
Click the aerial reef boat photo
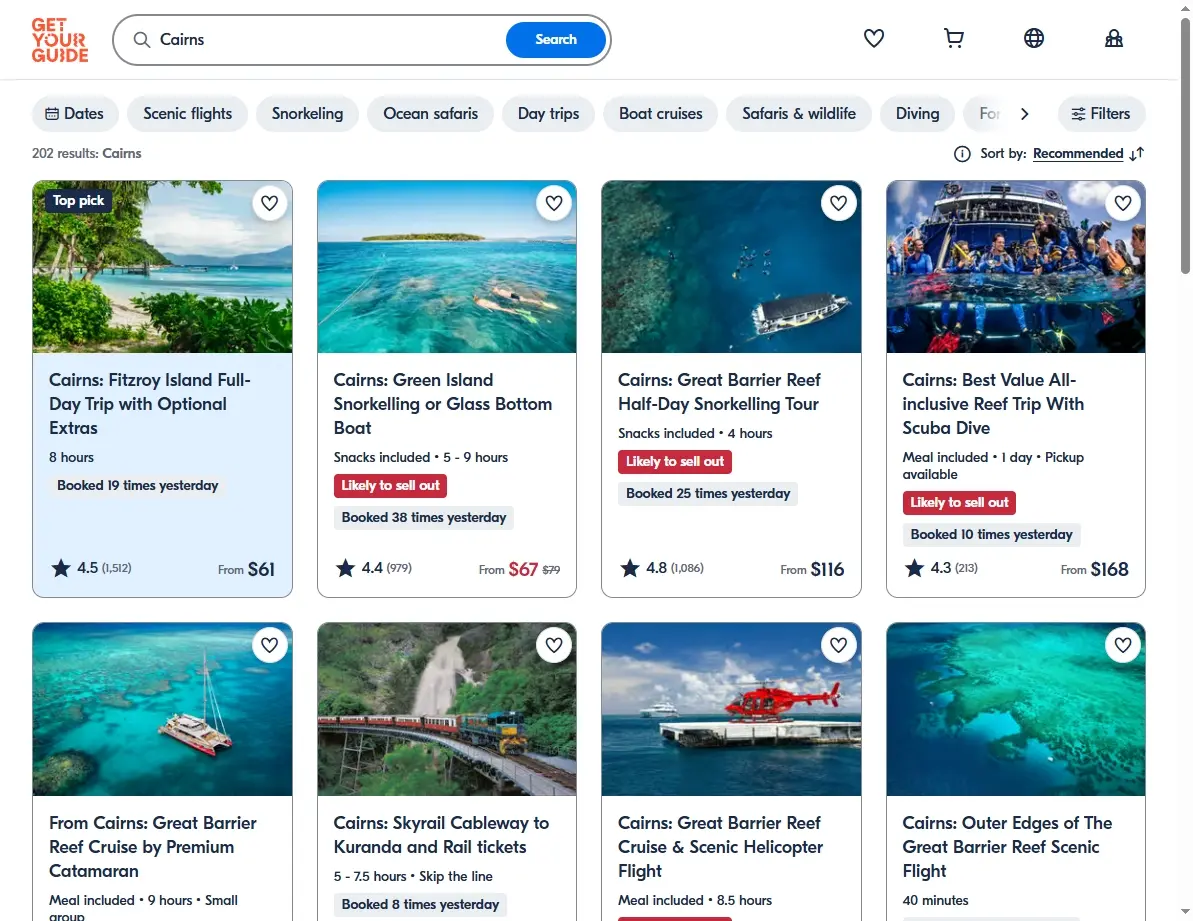pyautogui.click(x=731, y=267)
